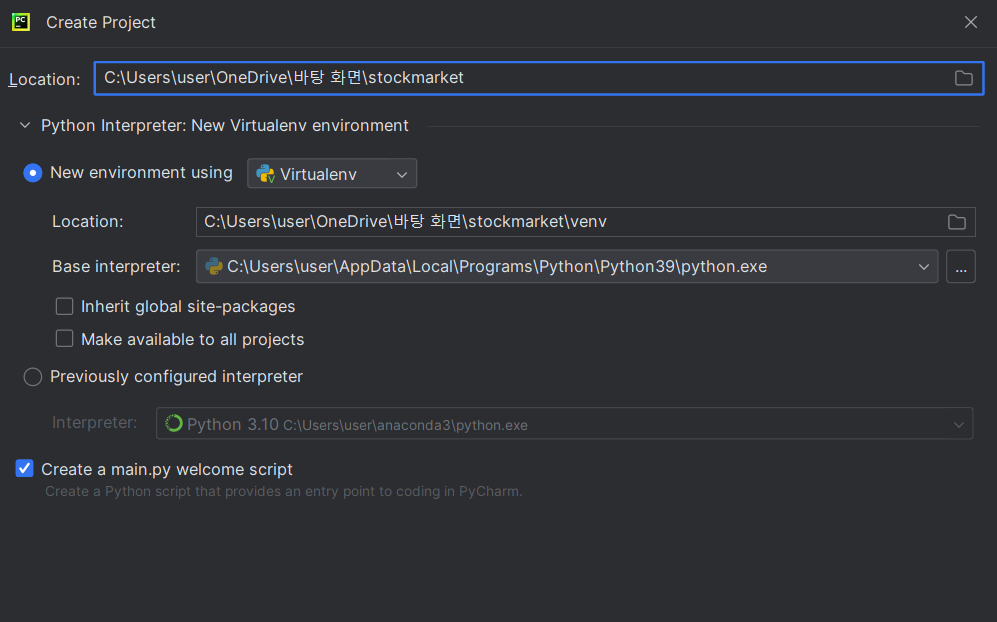Viewport: 997px width, 622px height.
Task: Browse for the venv location folder icon
Action: (x=956, y=222)
